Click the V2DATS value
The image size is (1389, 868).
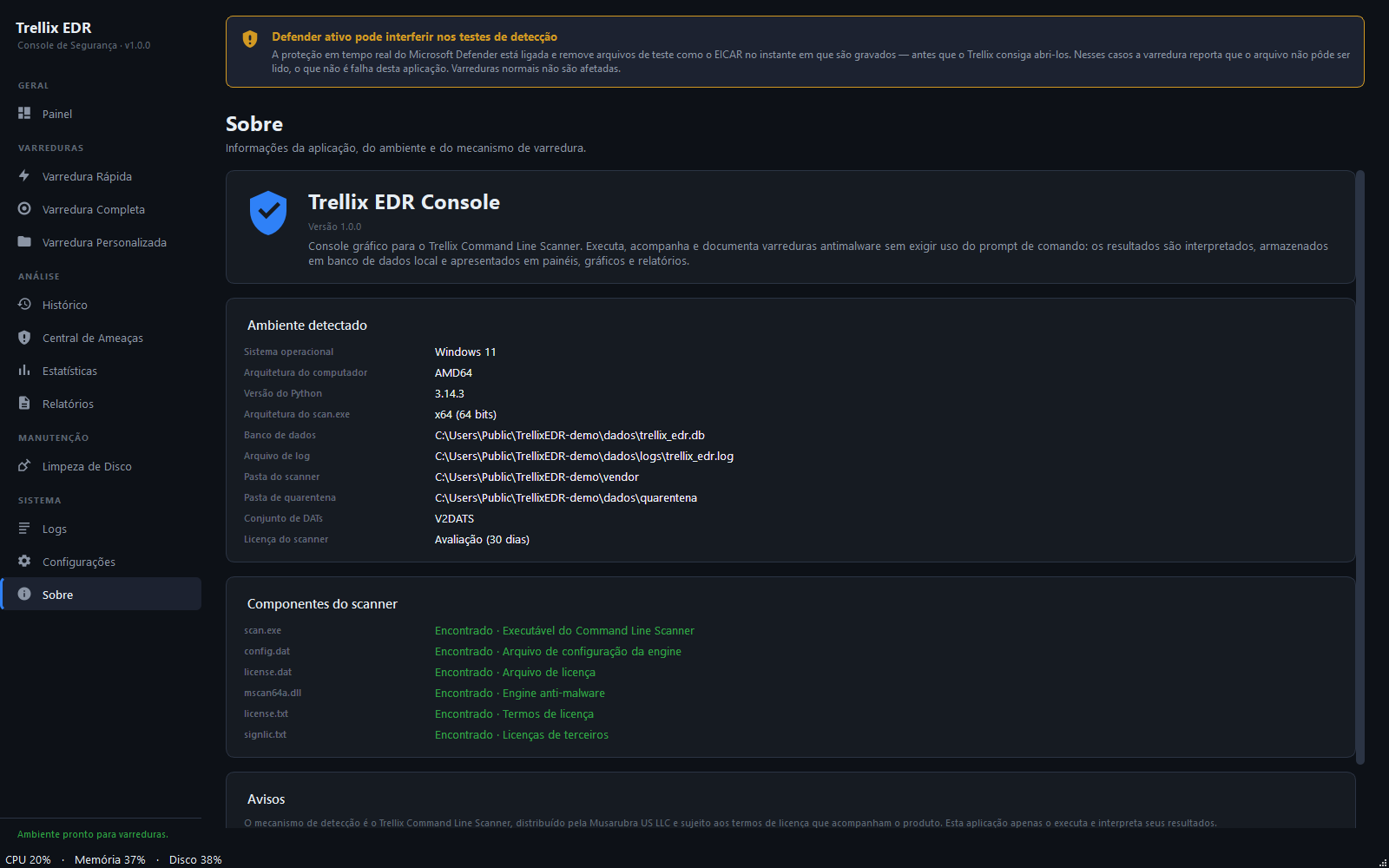tap(454, 518)
